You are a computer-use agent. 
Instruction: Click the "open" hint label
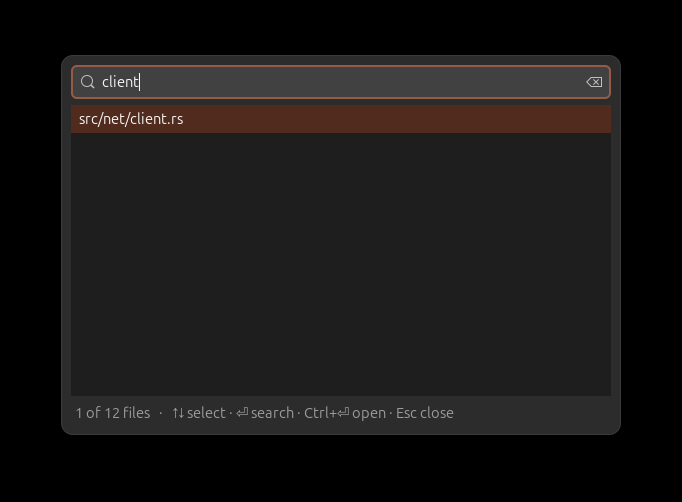click(x=369, y=413)
